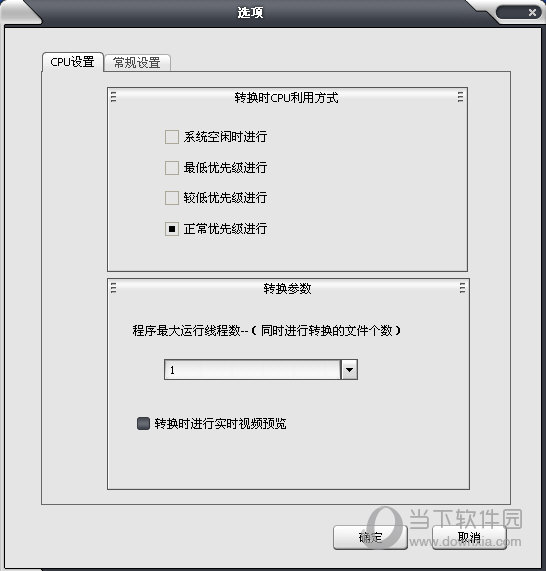Click the thread count combo box showing 1
Screen dimensions: 546x571
[x=261, y=370]
